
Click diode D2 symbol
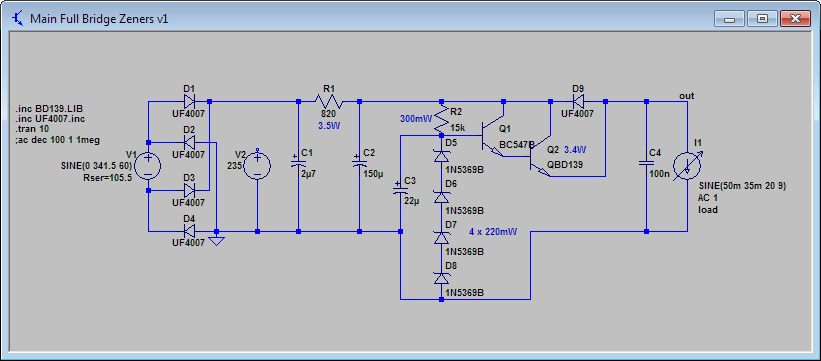pyautogui.click(x=189, y=142)
